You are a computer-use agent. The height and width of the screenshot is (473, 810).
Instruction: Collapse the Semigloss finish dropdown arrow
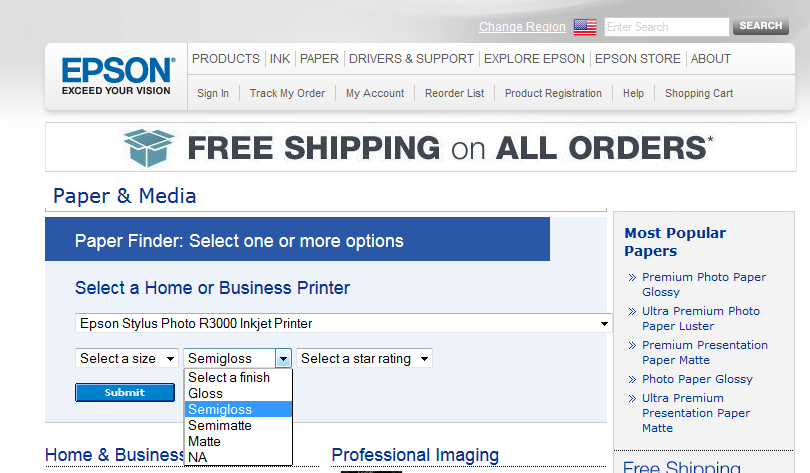pyautogui.click(x=283, y=358)
